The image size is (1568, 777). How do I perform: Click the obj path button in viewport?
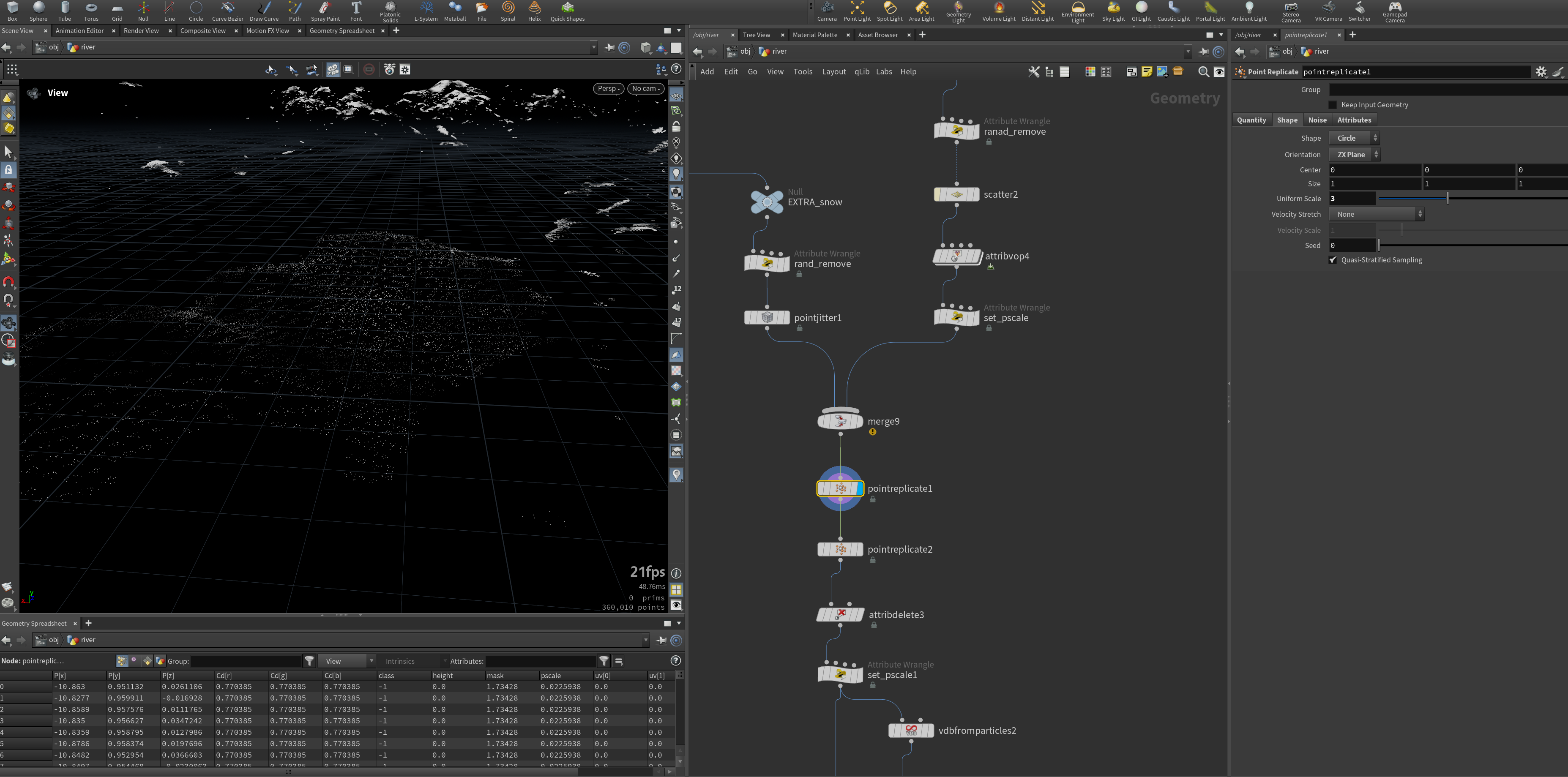tap(48, 47)
